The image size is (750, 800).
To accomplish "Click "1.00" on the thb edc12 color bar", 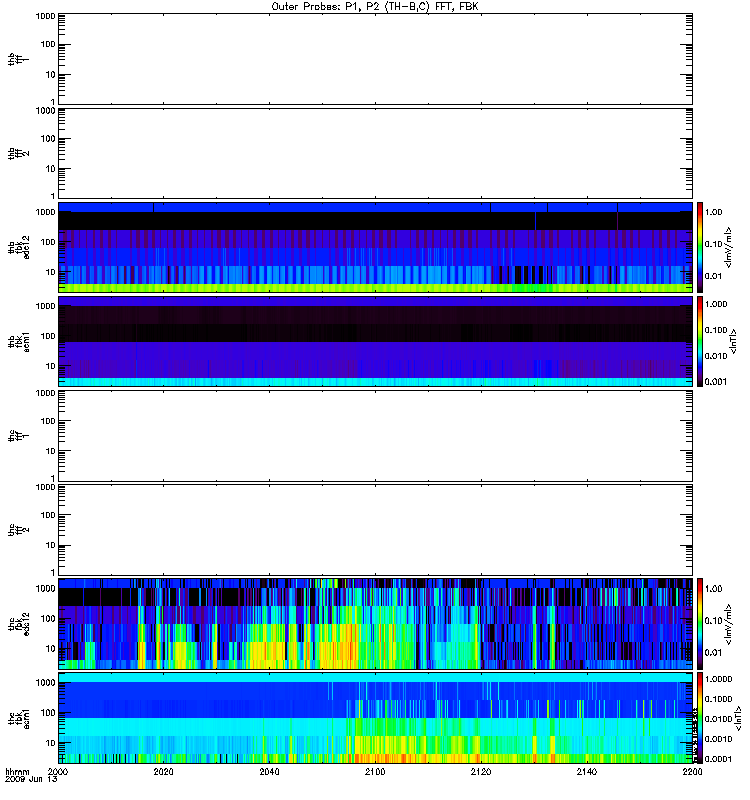I will point(713,212).
